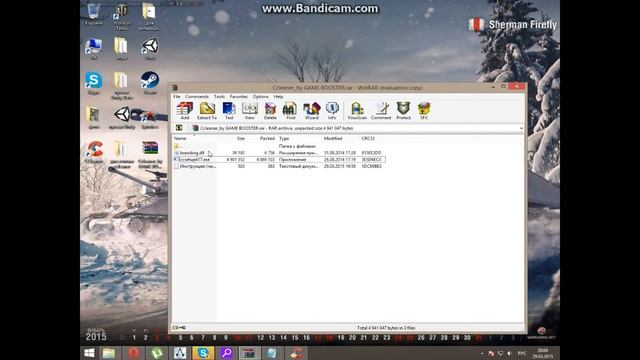Click the Delete toolbar icon

coord(270,111)
